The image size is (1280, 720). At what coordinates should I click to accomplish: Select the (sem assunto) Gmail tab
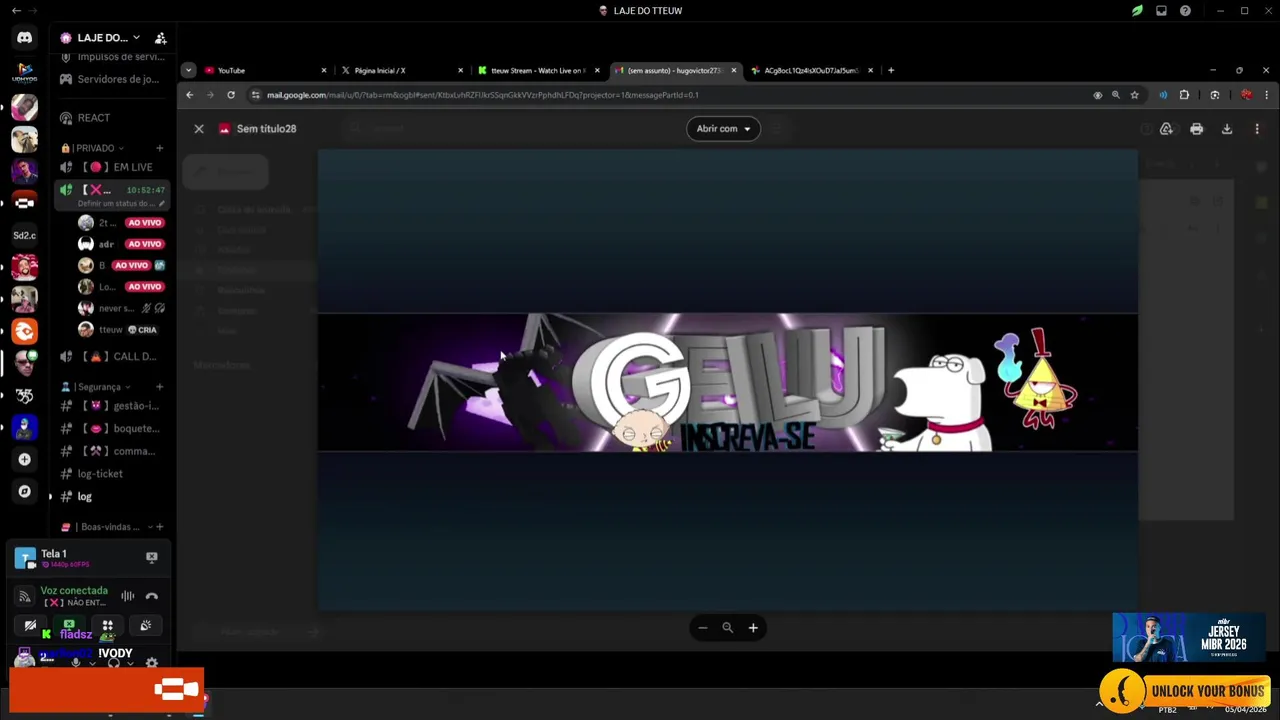[676, 70]
